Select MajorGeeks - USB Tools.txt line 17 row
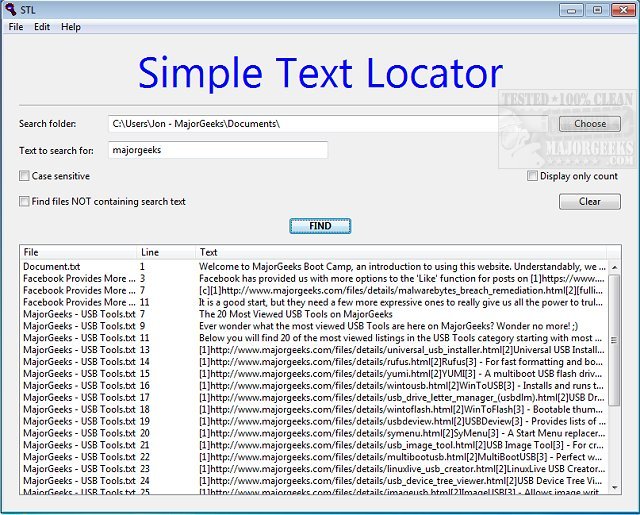 (x=313, y=397)
